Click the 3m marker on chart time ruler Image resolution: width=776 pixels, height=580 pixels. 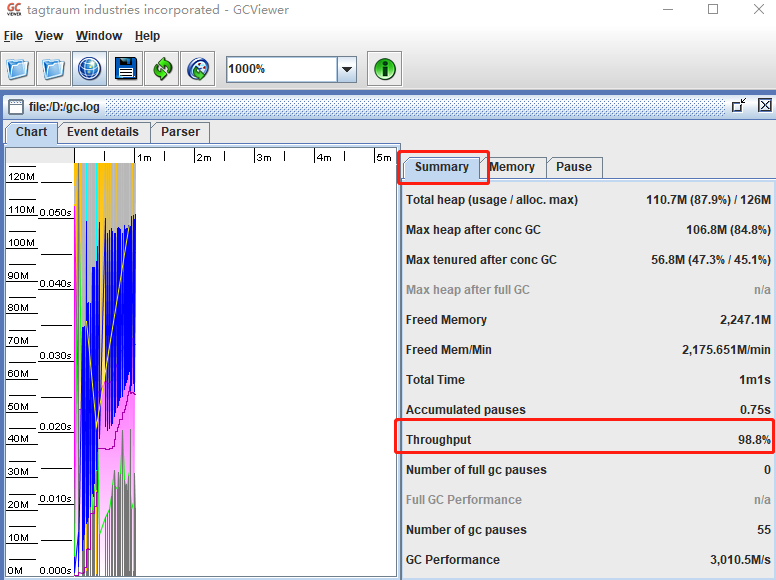pos(264,157)
